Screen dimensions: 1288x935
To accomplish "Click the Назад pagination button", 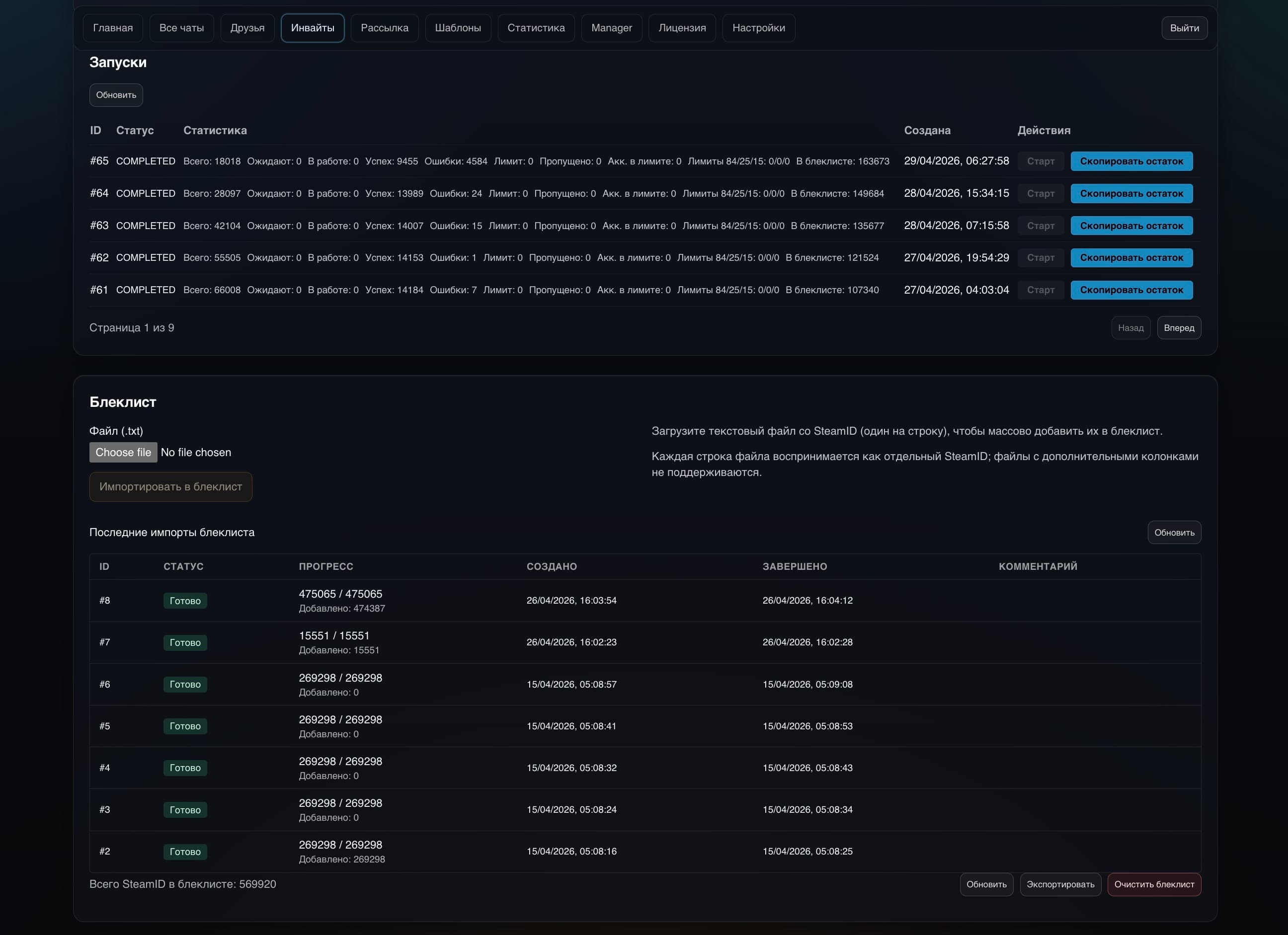I will click(1130, 327).
